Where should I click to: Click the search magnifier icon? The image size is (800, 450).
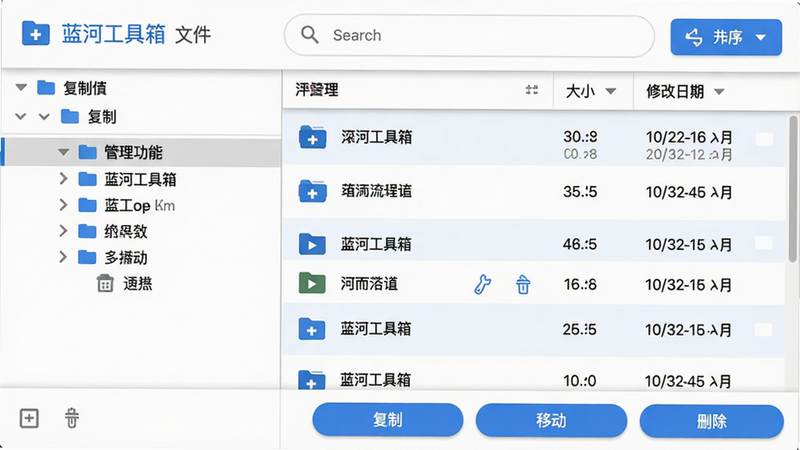(x=309, y=35)
